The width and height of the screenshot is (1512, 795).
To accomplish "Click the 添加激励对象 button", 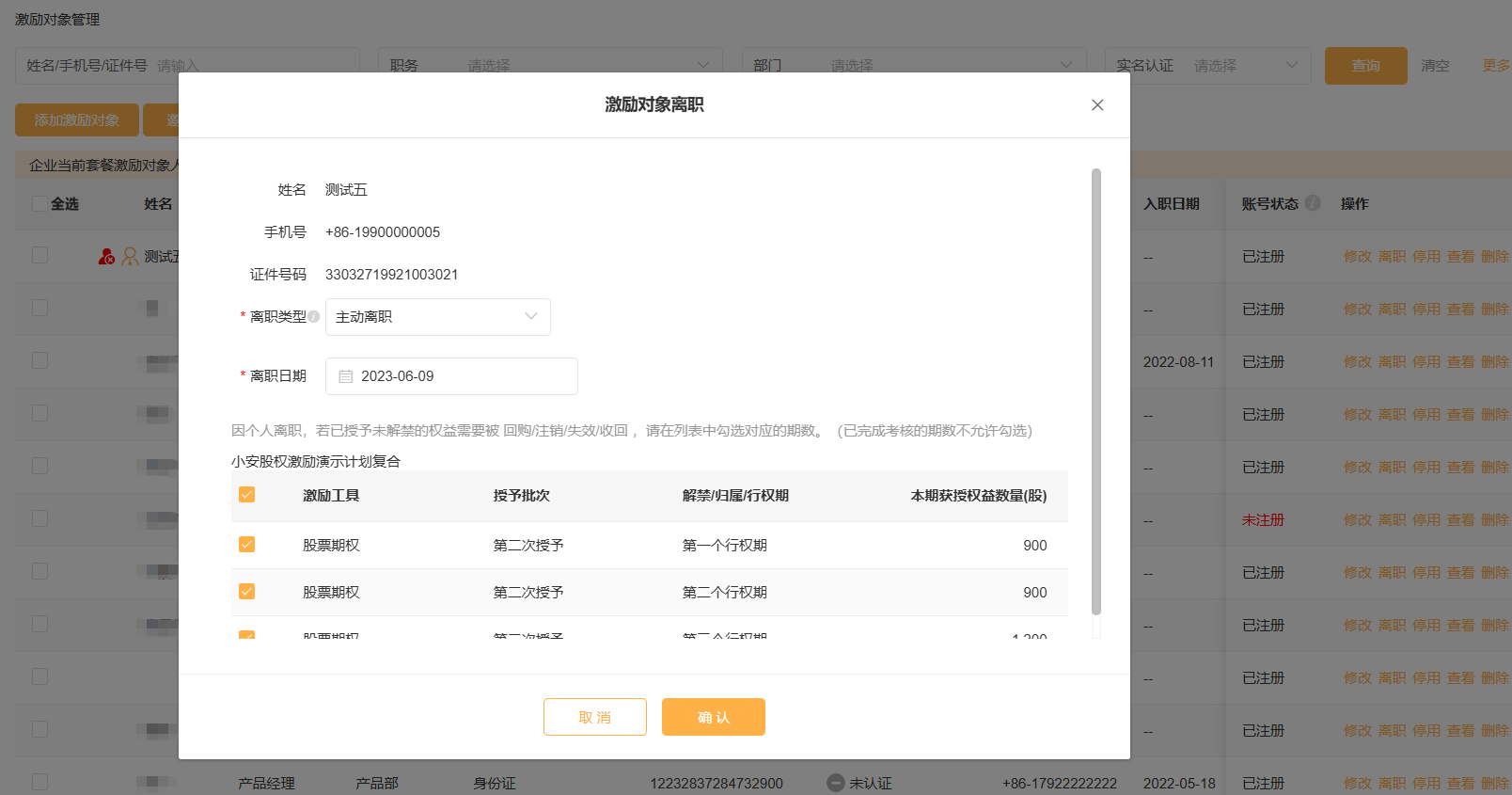I will (x=77, y=120).
